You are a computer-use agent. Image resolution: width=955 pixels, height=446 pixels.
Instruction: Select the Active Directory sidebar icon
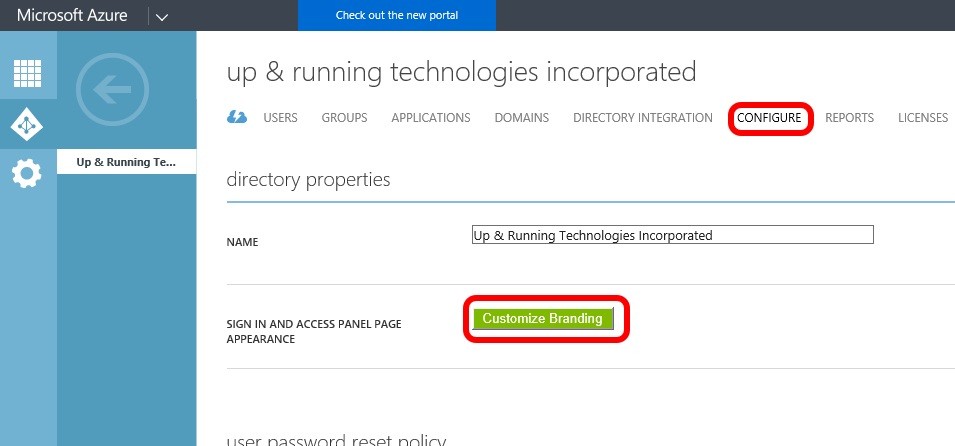click(27, 124)
